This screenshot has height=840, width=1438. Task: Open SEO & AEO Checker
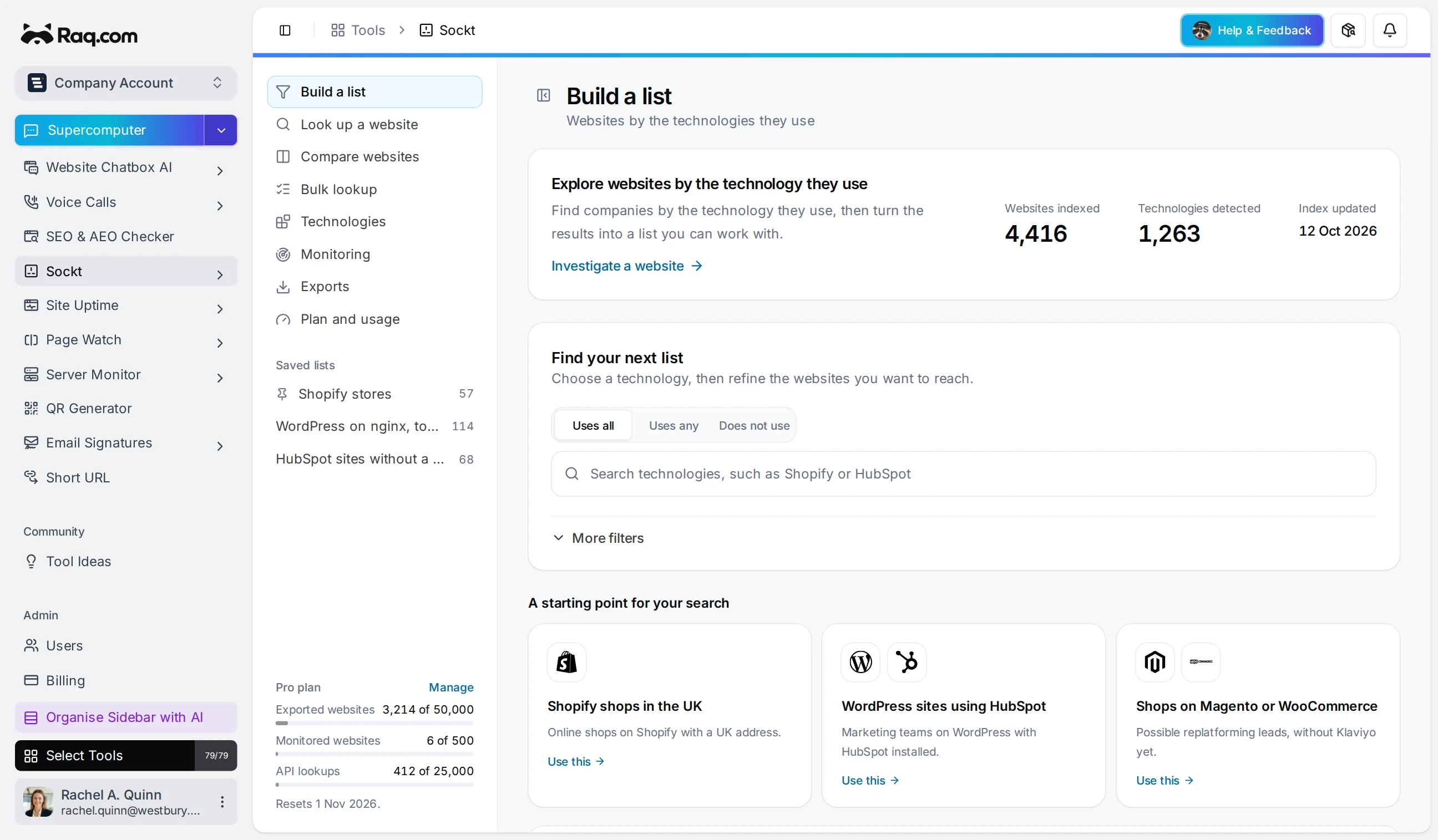coord(125,236)
